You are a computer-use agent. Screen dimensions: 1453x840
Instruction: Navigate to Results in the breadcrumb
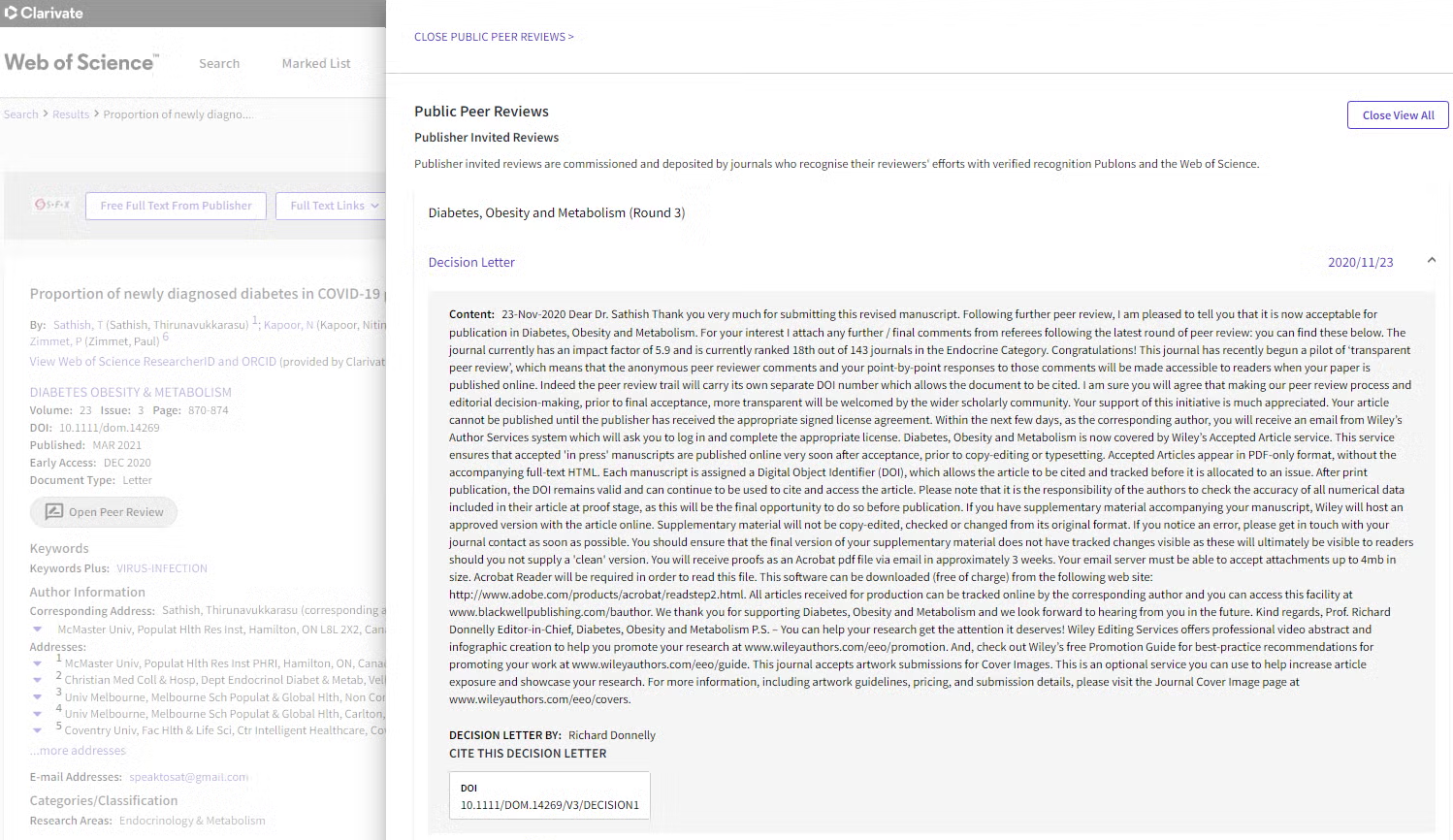coord(71,114)
